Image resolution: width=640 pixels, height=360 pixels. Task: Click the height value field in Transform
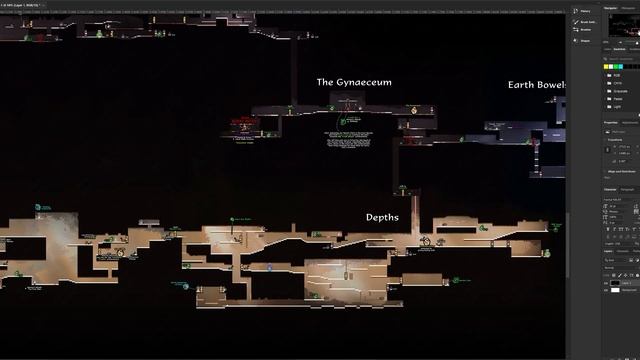click(624, 153)
